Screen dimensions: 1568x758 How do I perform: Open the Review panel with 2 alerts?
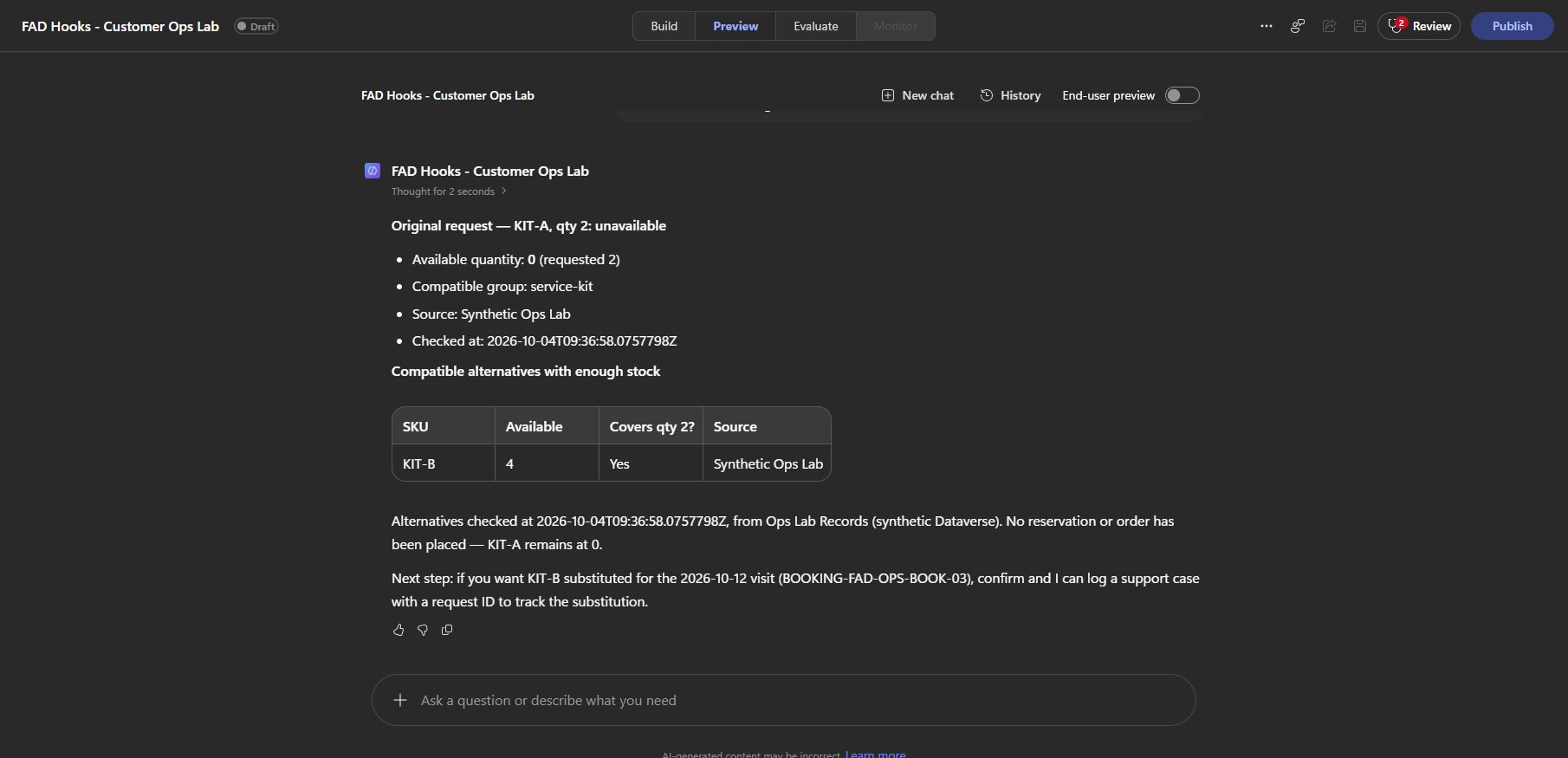coord(1419,26)
